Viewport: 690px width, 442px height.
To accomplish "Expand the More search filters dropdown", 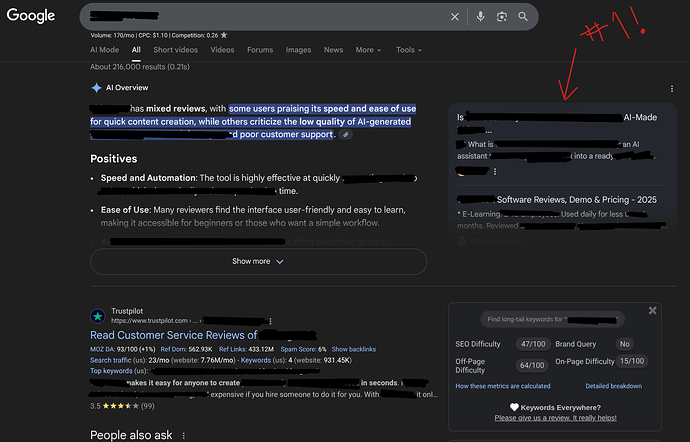I will pyautogui.click(x=369, y=50).
